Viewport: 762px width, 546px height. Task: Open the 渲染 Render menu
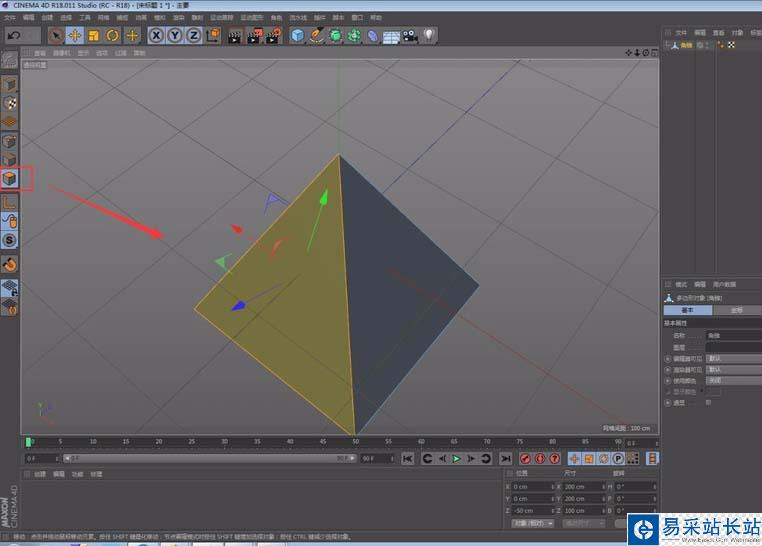pos(179,17)
